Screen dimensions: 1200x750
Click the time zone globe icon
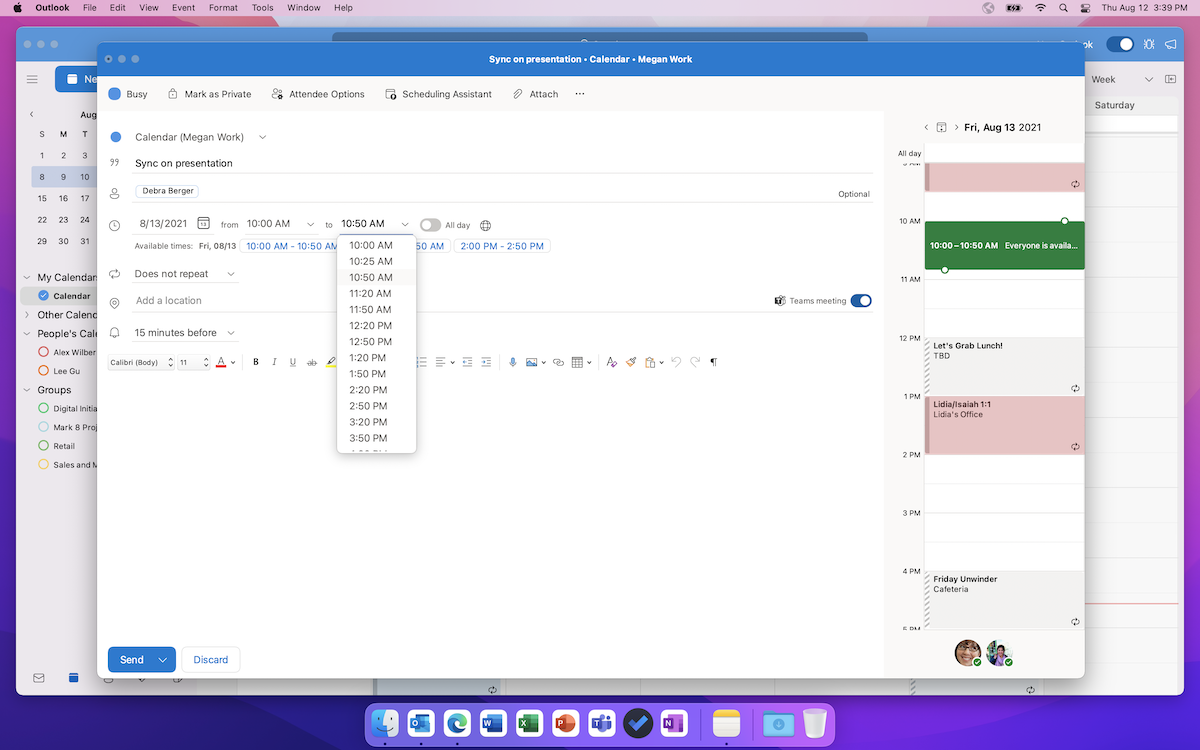coord(486,225)
